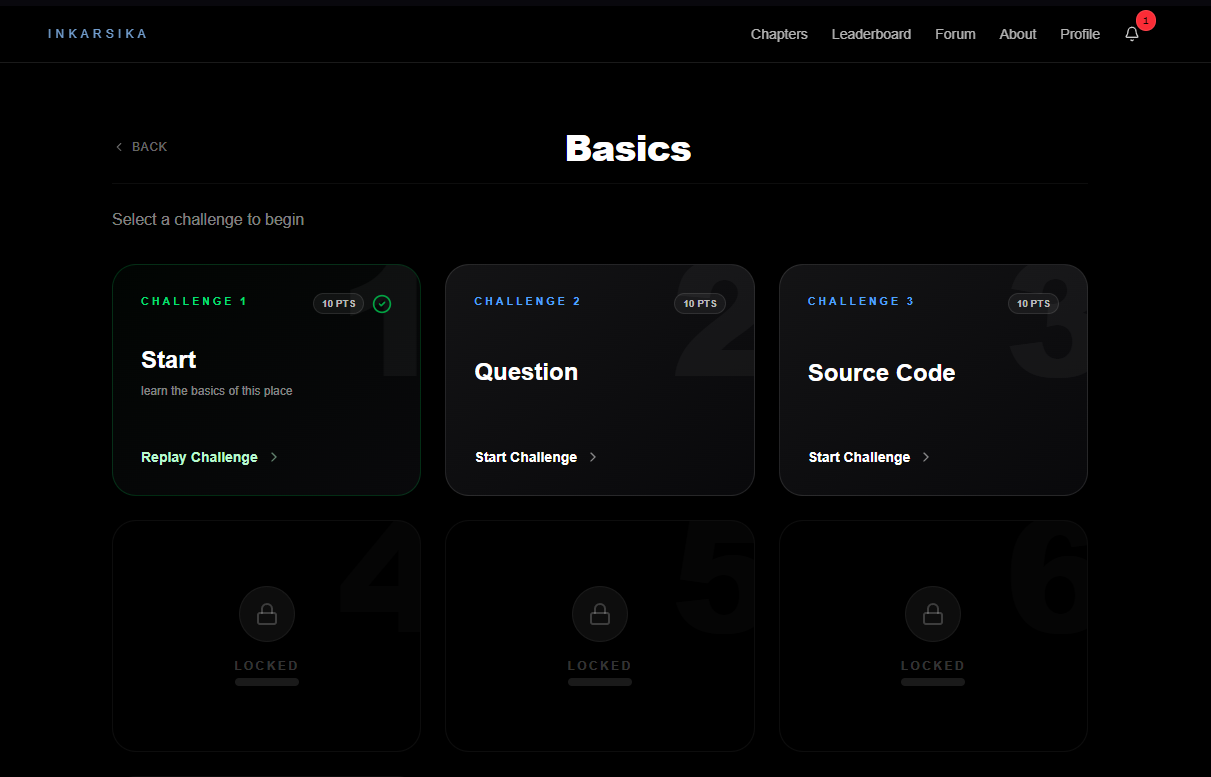This screenshot has height=777, width=1211.
Task: Open your Profile
Action: pyautogui.click(x=1079, y=33)
